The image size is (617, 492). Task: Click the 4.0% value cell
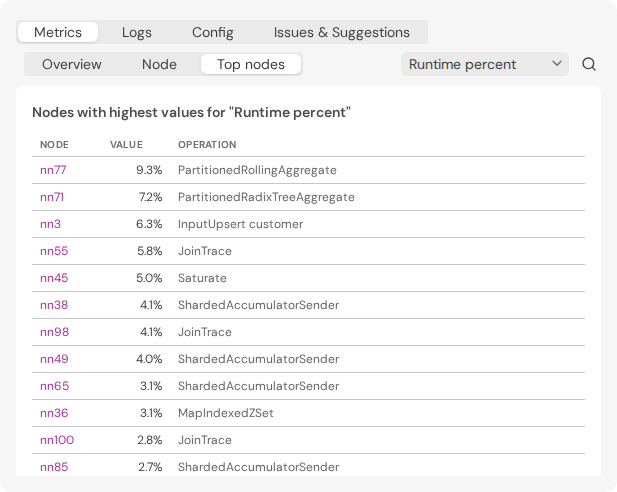(x=149, y=359)
